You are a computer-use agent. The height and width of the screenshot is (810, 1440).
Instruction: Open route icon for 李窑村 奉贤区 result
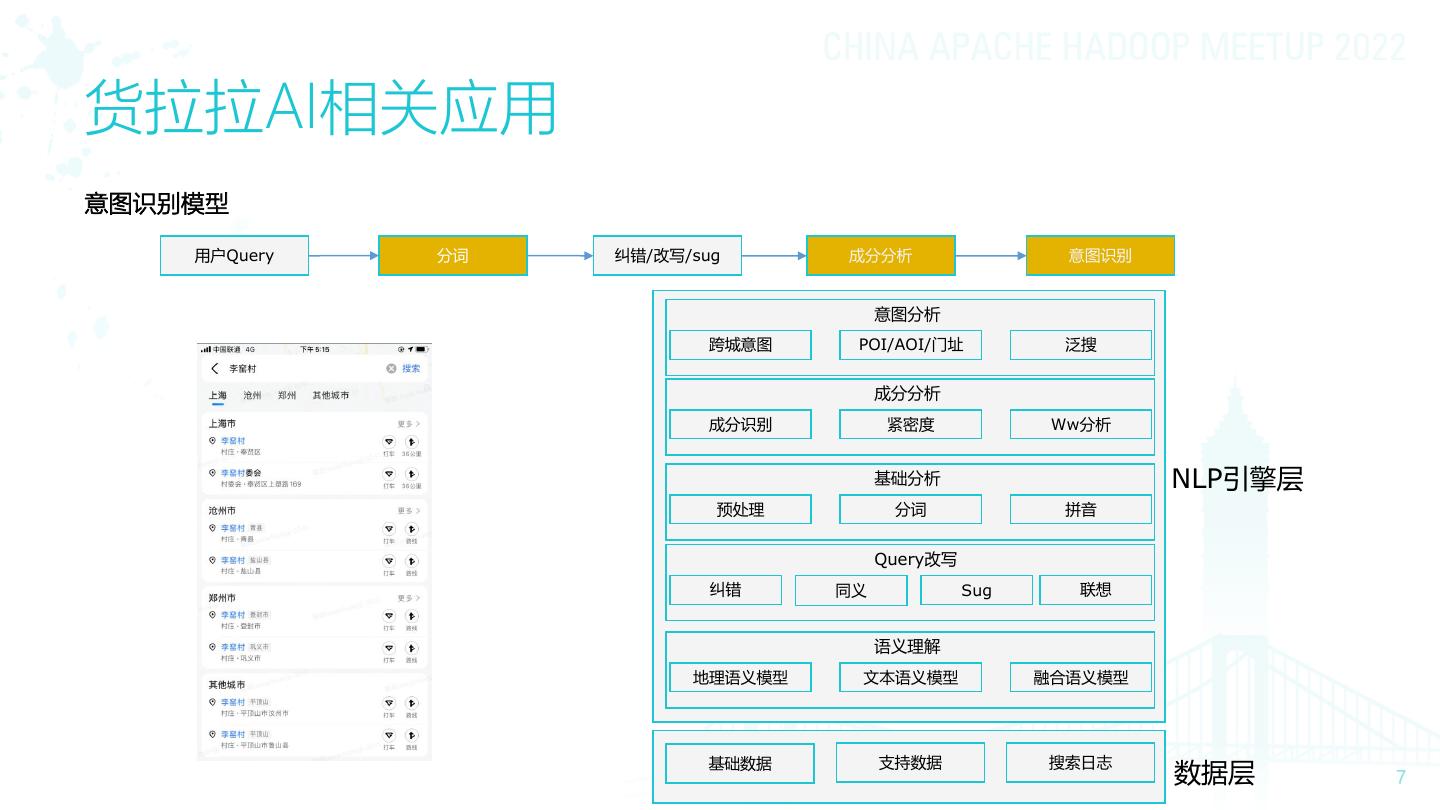pyautogui.click(x=411, y=442)
